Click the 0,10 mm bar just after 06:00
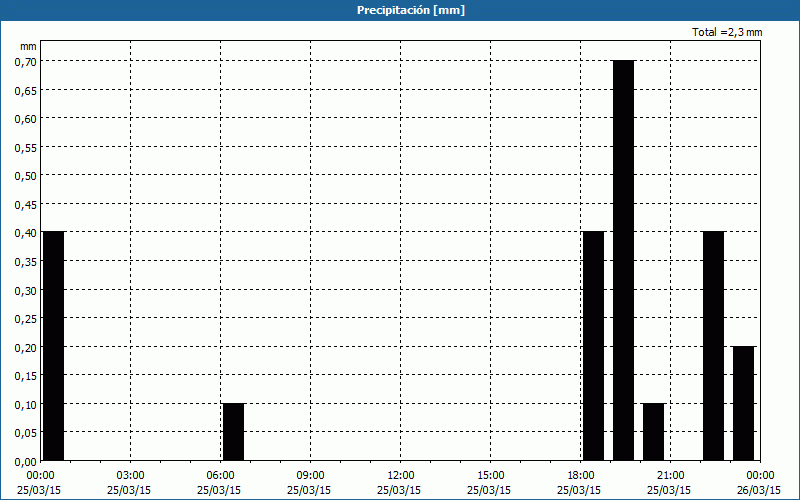 (x=233, y=432)
